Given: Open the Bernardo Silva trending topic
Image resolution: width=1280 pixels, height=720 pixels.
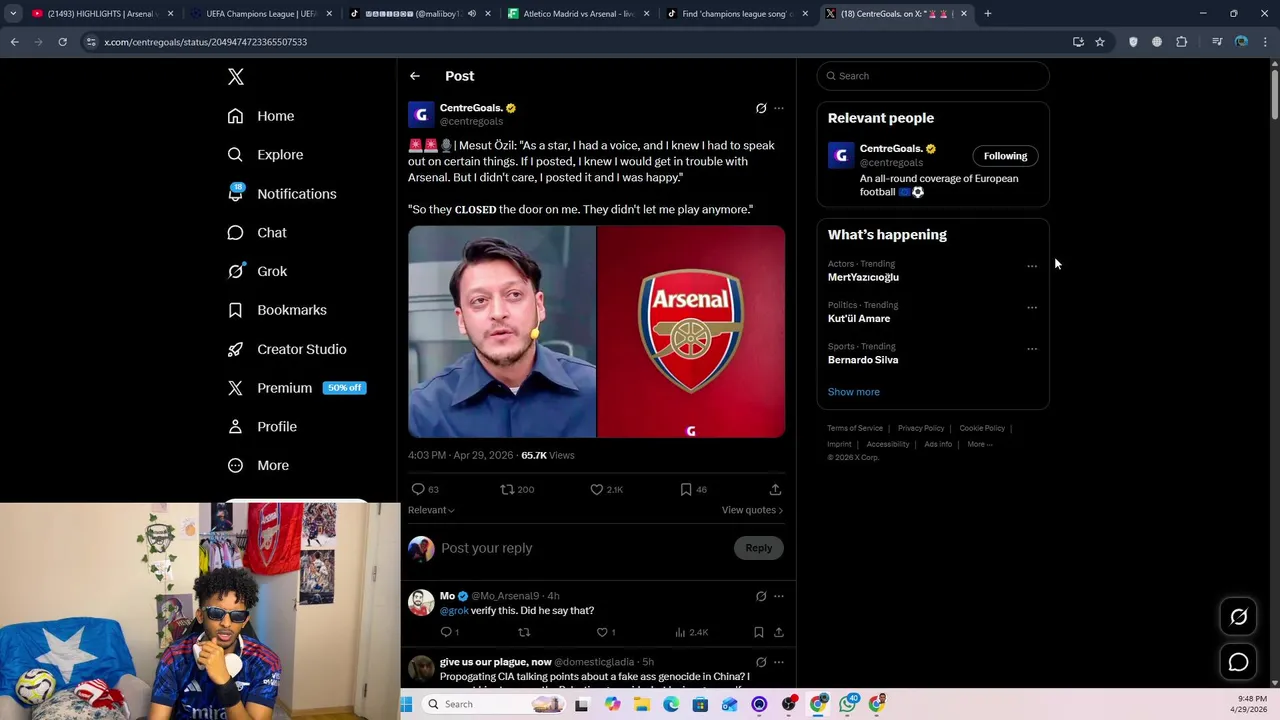Looking at the screenshot, I should click(863, 360).
